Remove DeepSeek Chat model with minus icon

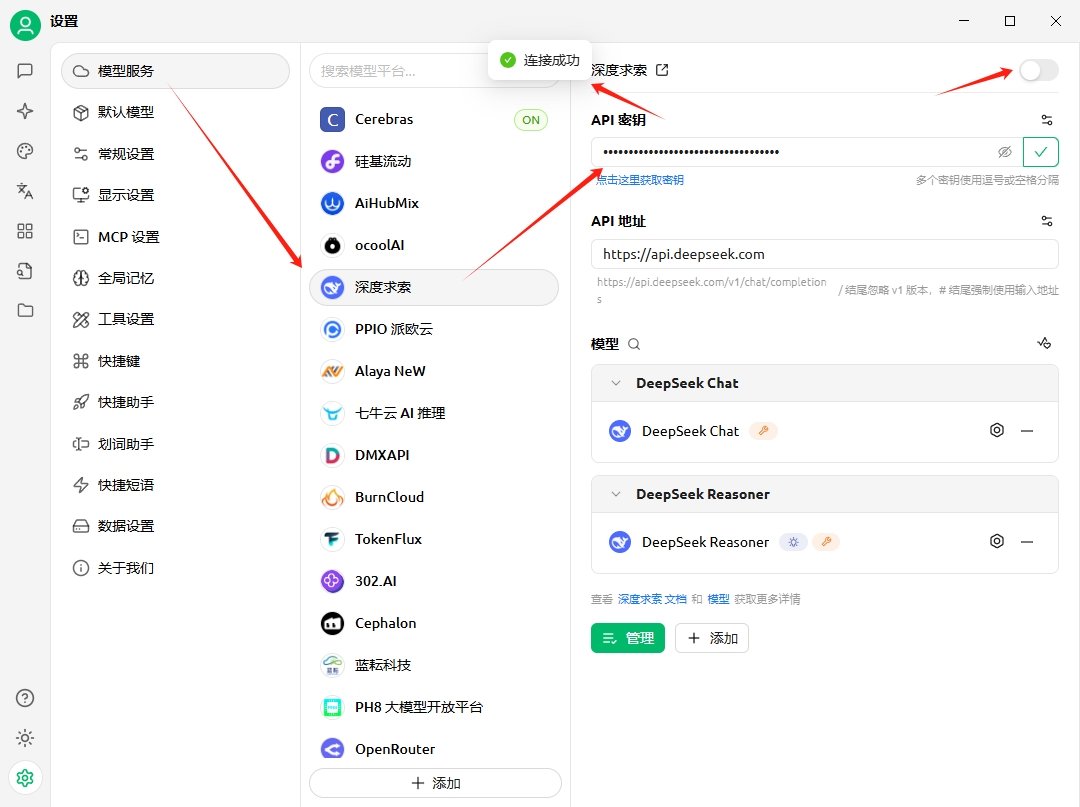[1027, 431]
